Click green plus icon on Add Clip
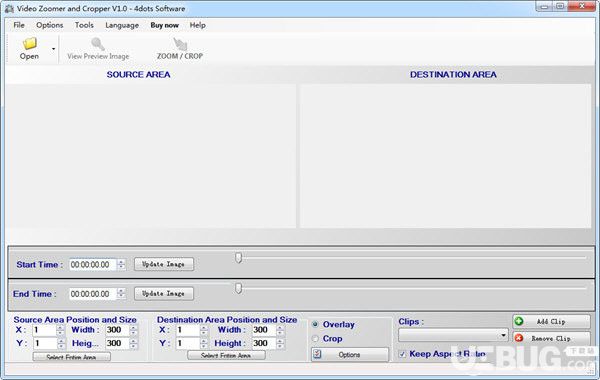 click(519, 321)
